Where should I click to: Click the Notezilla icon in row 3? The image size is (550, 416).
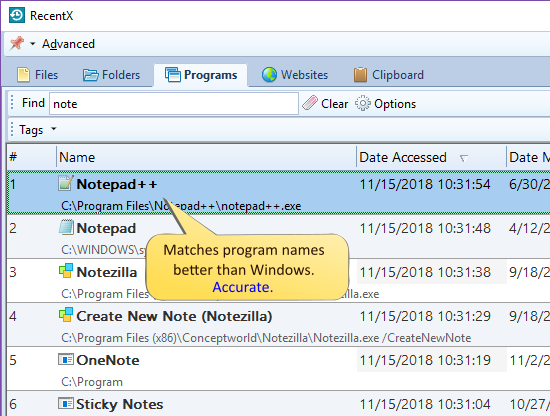(x=66, y=271)
